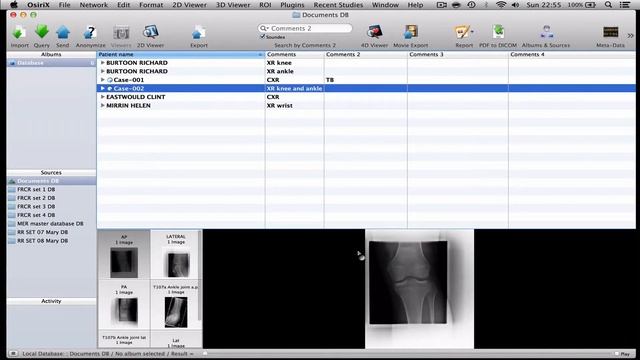Click the thumbnail list scrollbar
Viewport: 640px width, 360px height.
[x=200, y=276]
